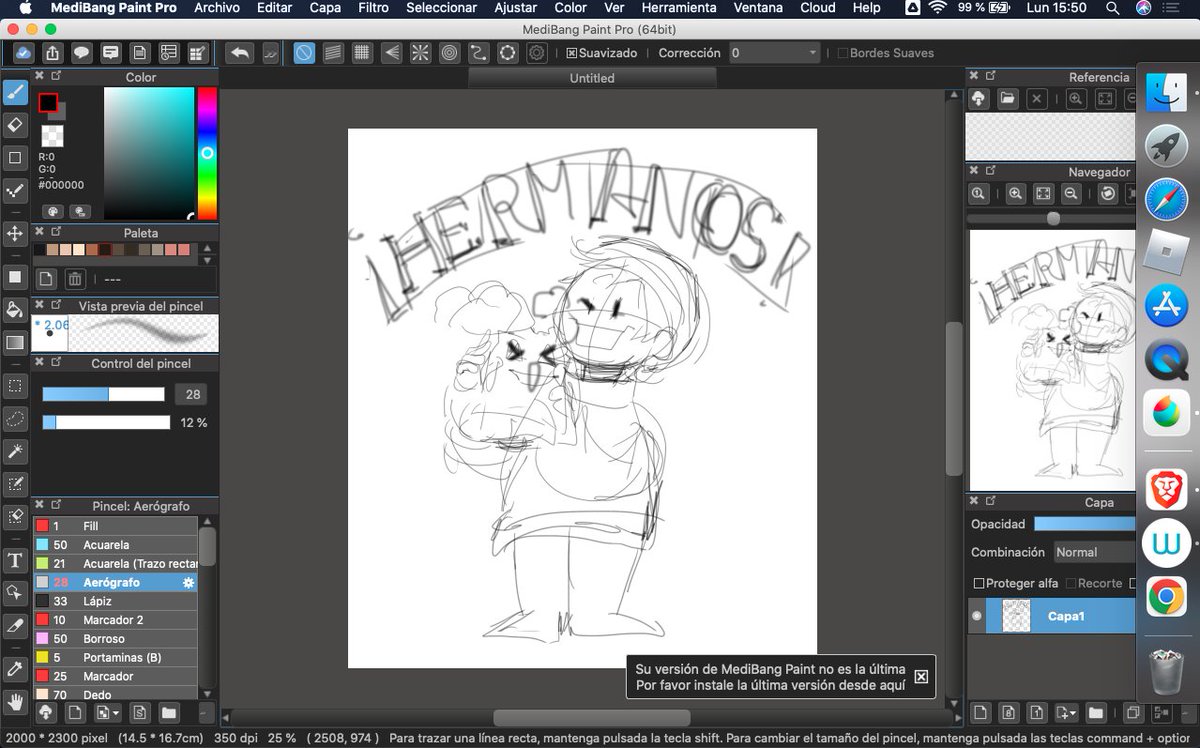Open the Filtro menu
The width and height of the screenshot is (1200, 748).
coord(373,8)
